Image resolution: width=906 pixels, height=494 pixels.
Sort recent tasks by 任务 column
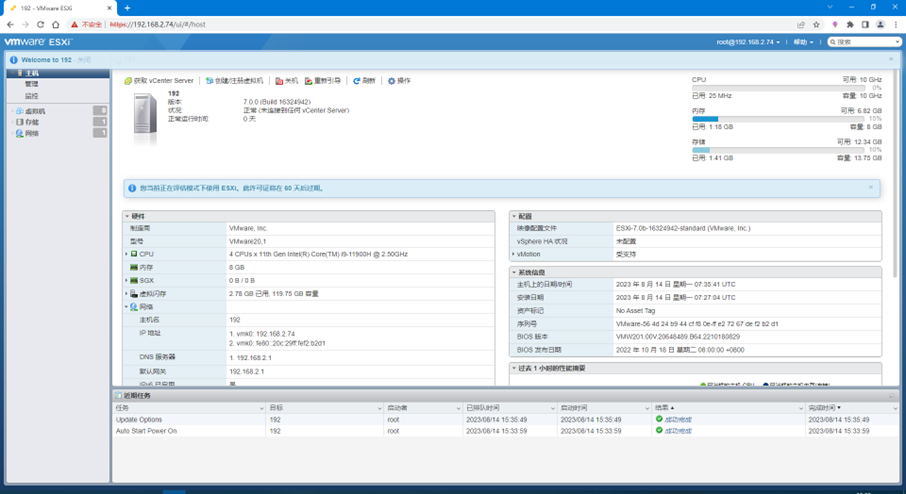189,408
